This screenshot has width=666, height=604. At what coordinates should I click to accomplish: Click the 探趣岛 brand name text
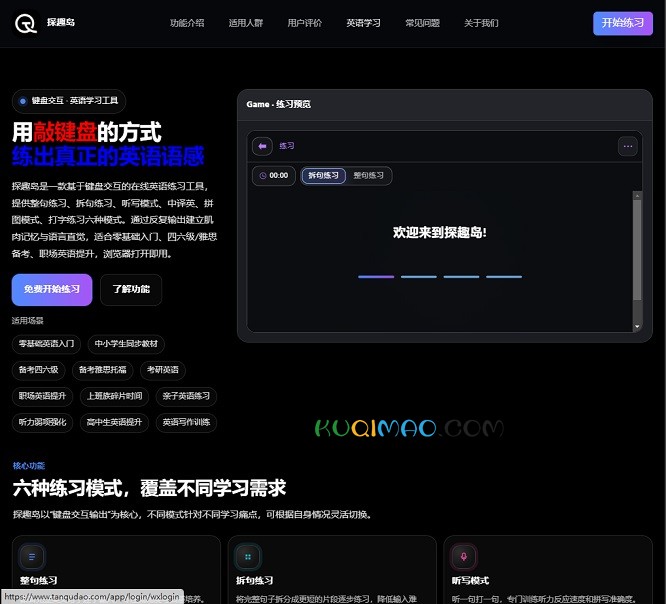point(61,22)
